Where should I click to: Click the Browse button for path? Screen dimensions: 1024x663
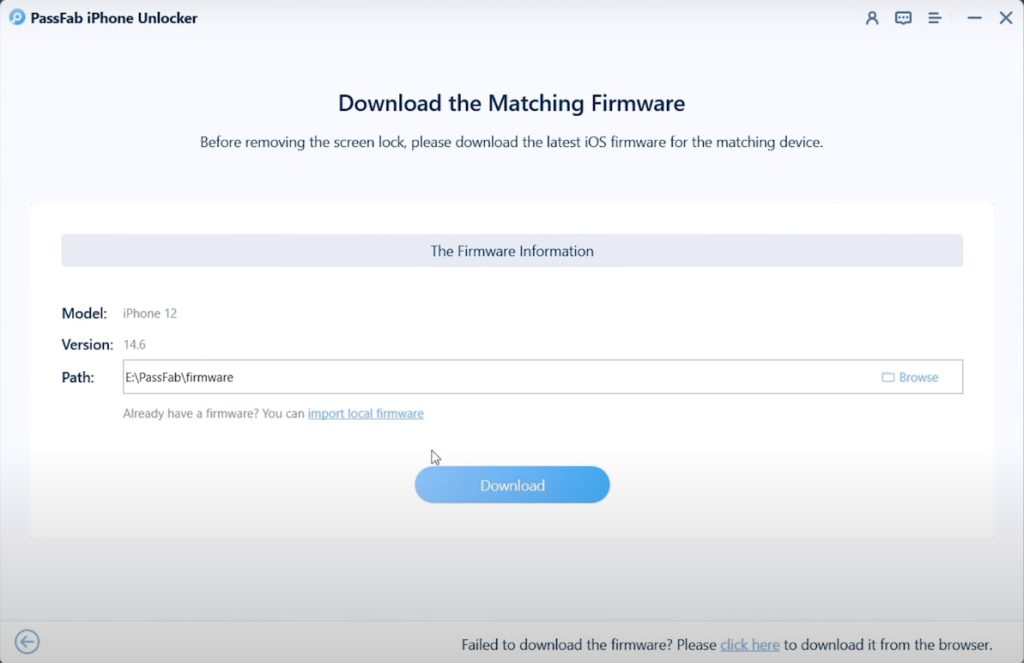(910, 377)
